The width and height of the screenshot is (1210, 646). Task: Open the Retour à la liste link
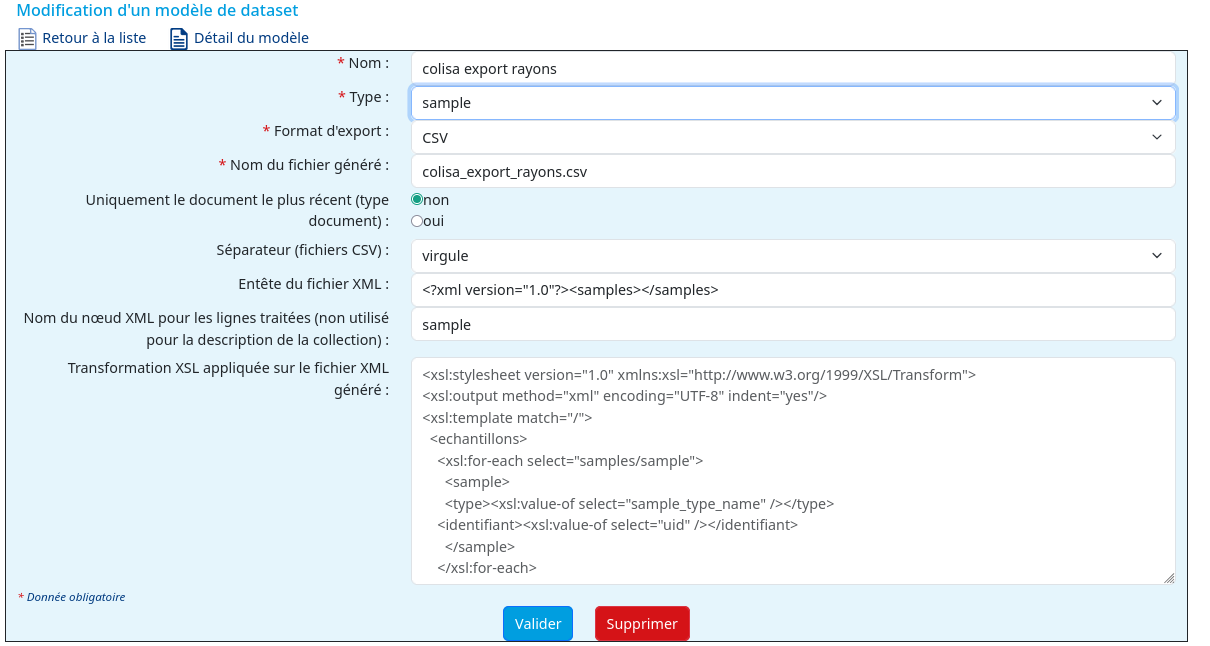click(94, 38)
